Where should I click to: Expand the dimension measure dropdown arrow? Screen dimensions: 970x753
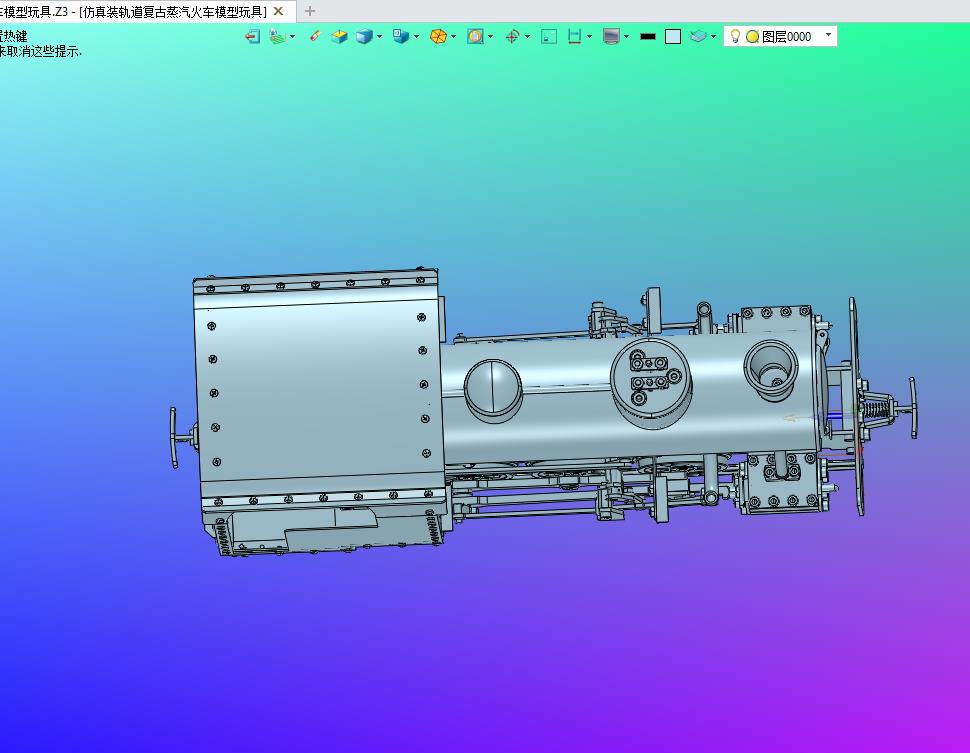point(590,37)
